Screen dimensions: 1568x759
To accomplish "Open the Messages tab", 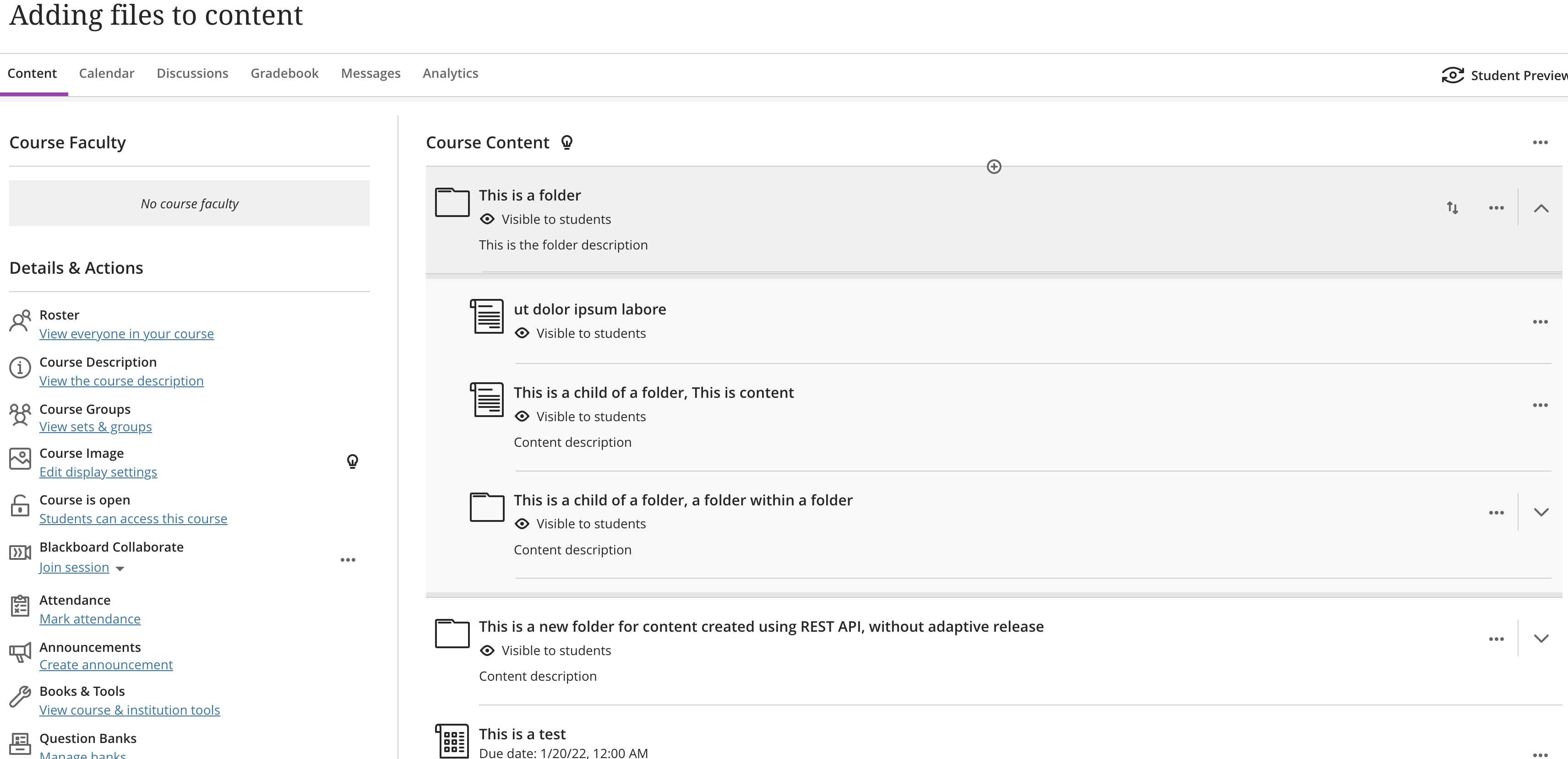I will click(370, 74).
